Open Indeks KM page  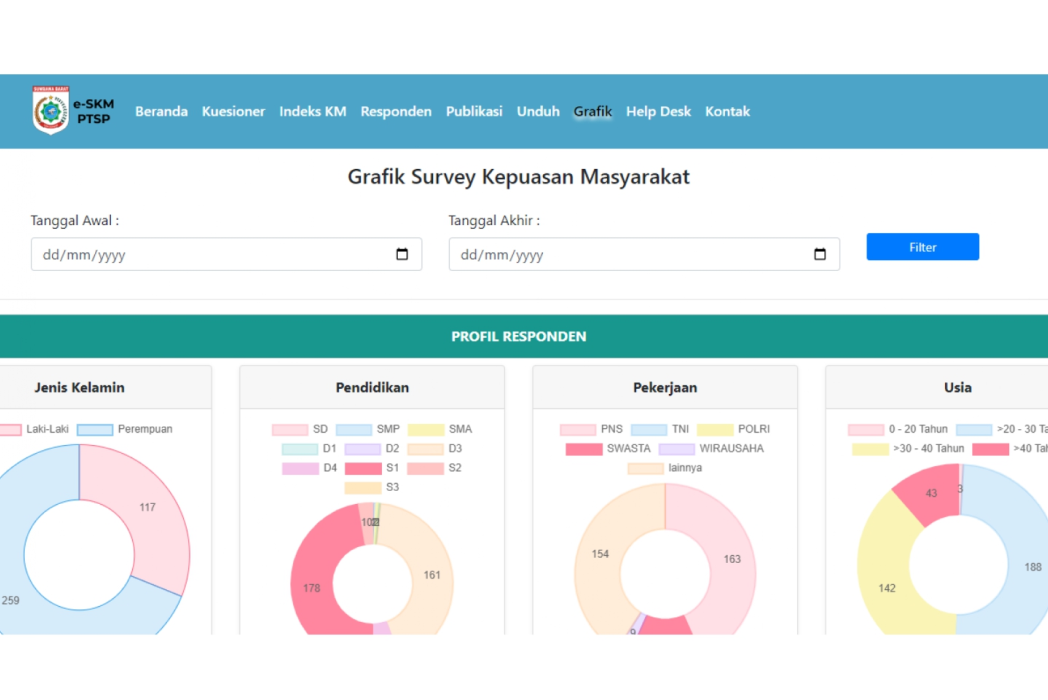313,111
